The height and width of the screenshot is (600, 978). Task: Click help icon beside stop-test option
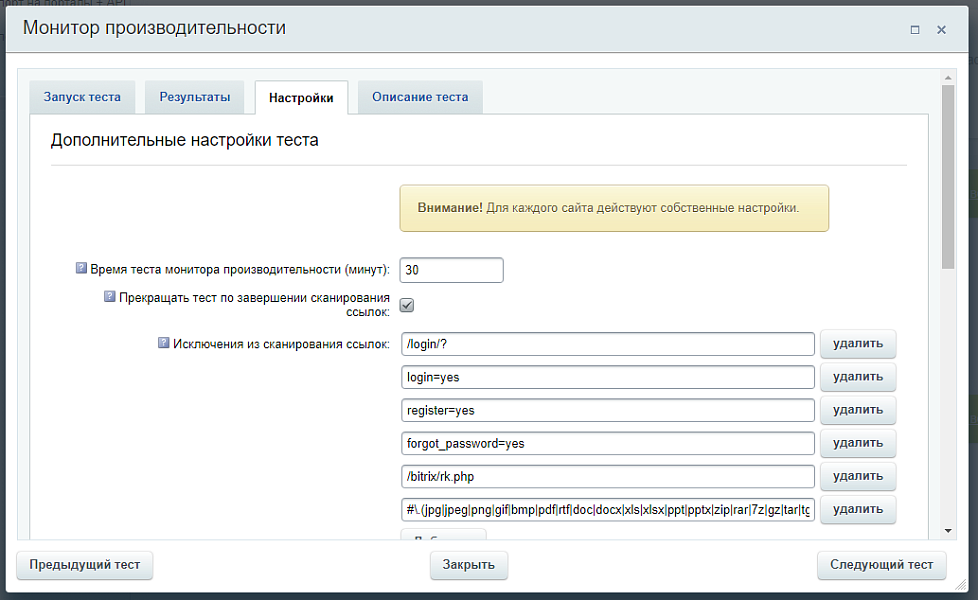click(x=110, y=297)
